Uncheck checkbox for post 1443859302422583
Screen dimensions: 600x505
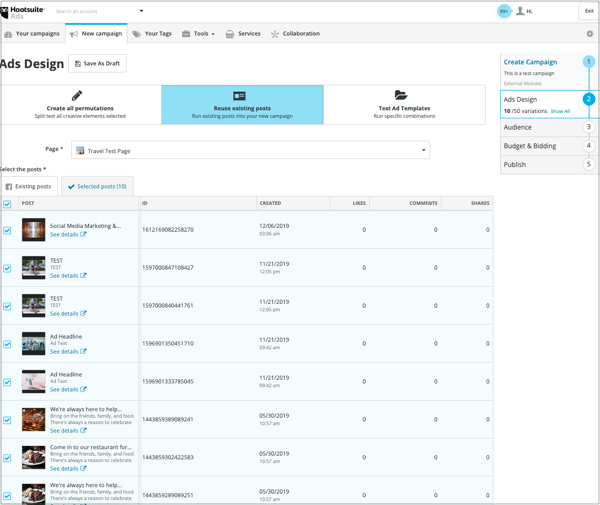coord(7,458)
